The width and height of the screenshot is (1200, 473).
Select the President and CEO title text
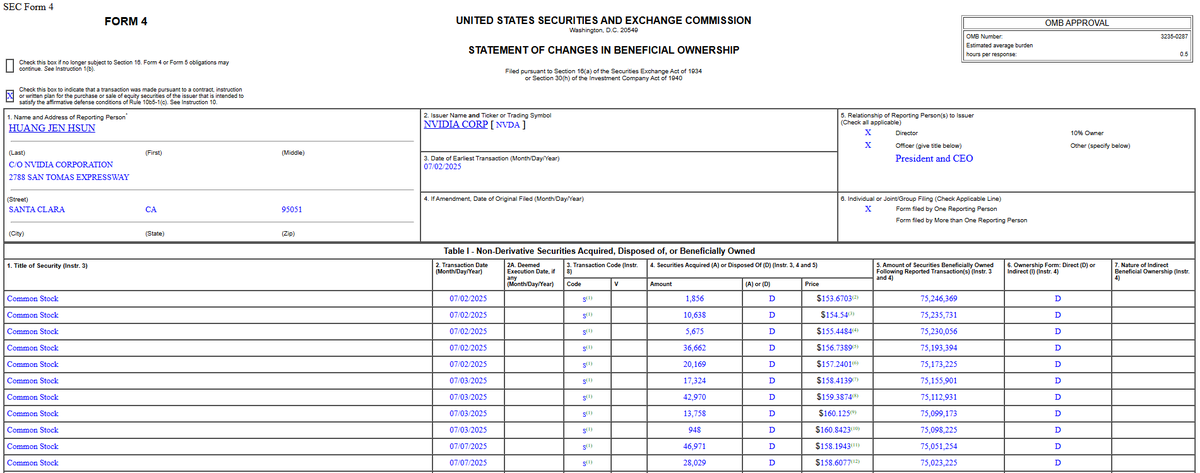[933, 158]
